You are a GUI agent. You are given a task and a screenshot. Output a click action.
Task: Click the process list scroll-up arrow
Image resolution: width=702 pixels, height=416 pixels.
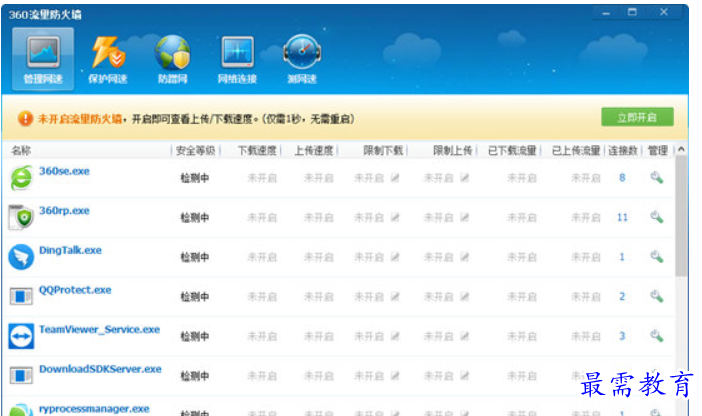681,150
